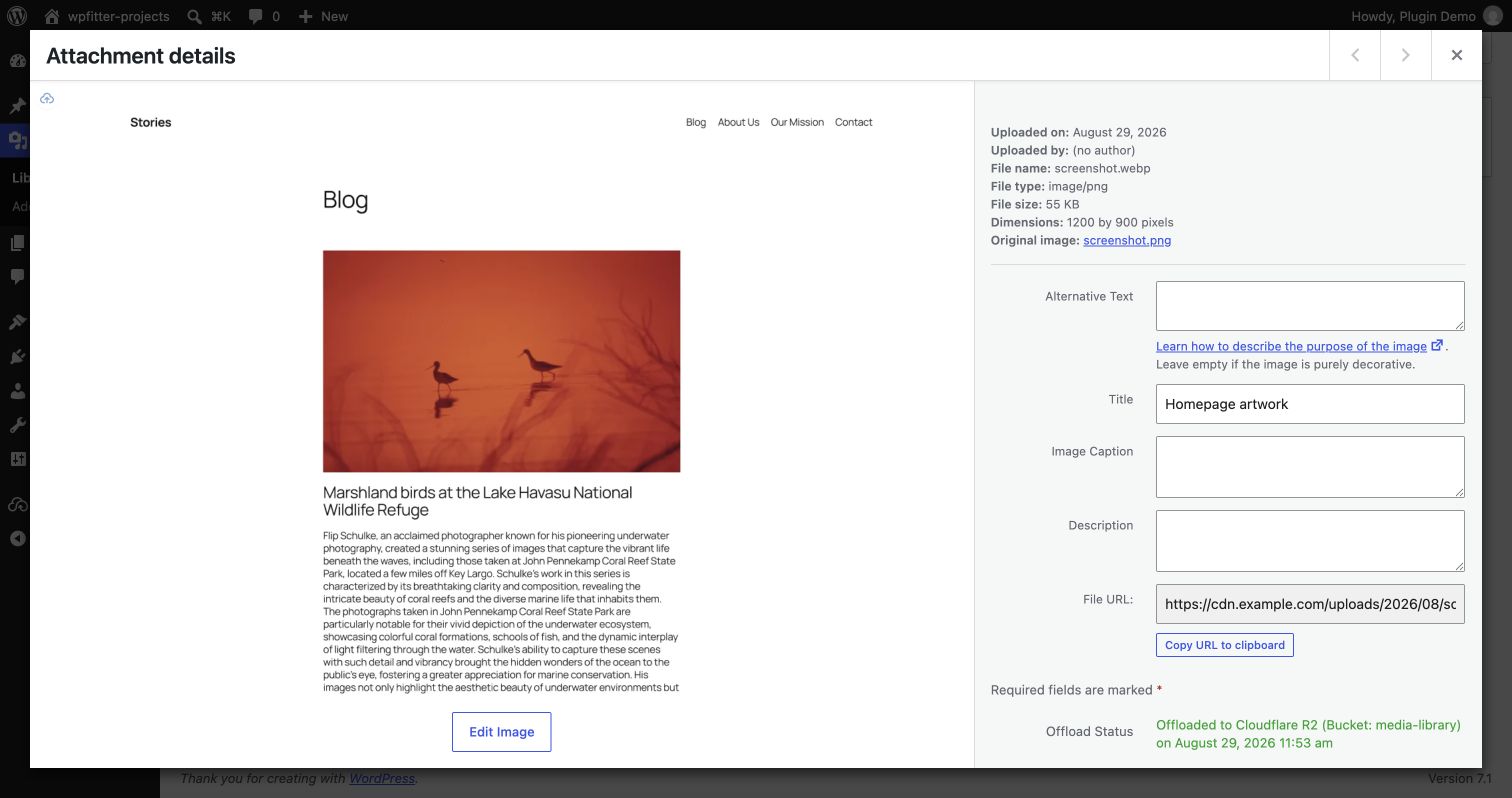Visit the wpfitter-projects site home
The width and height of the screenshot is (1512, 798).
coord(107,16)
